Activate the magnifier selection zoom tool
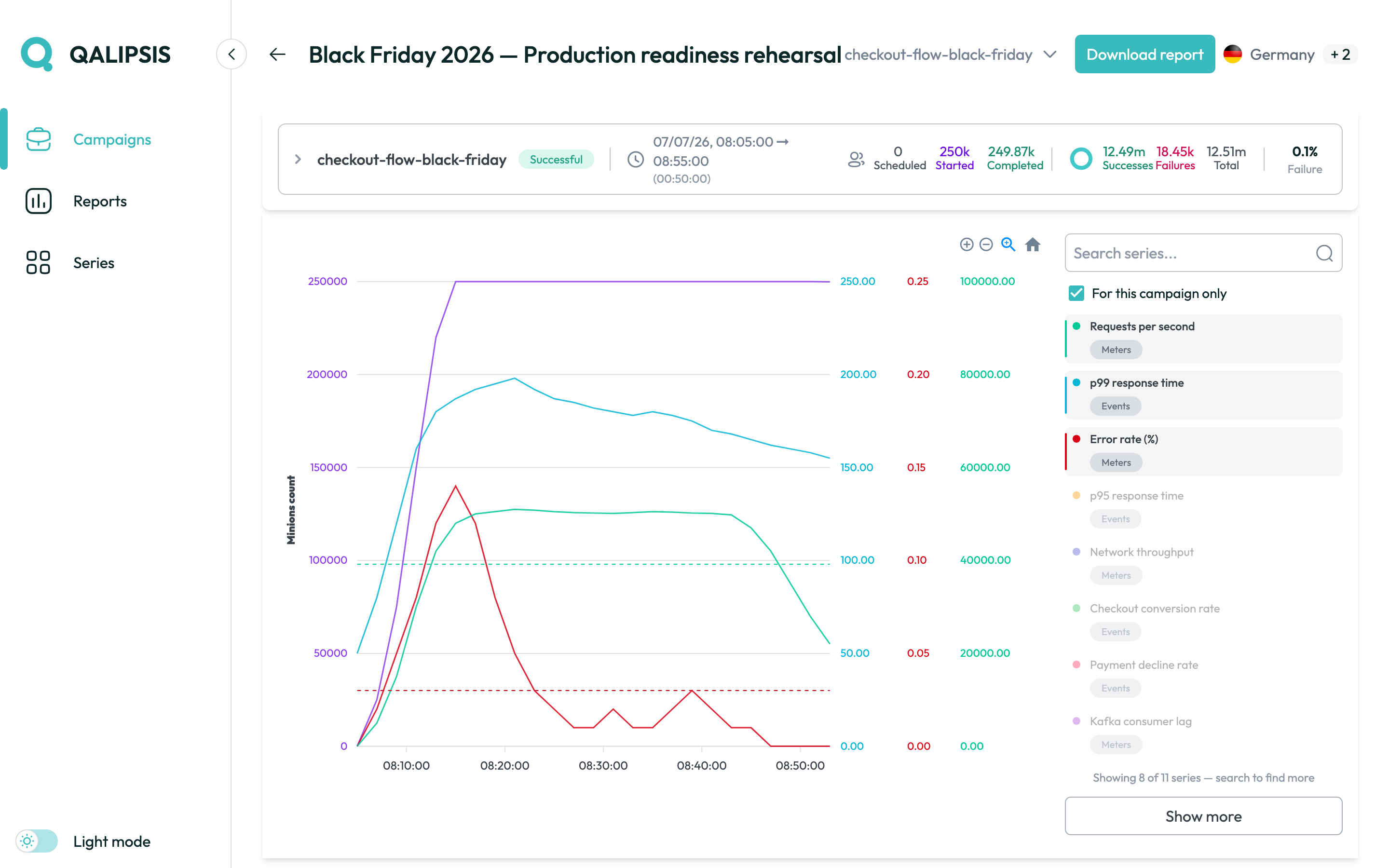Image resolution: width=1389 pixels, height=868 pixels. click(1008, 244)
